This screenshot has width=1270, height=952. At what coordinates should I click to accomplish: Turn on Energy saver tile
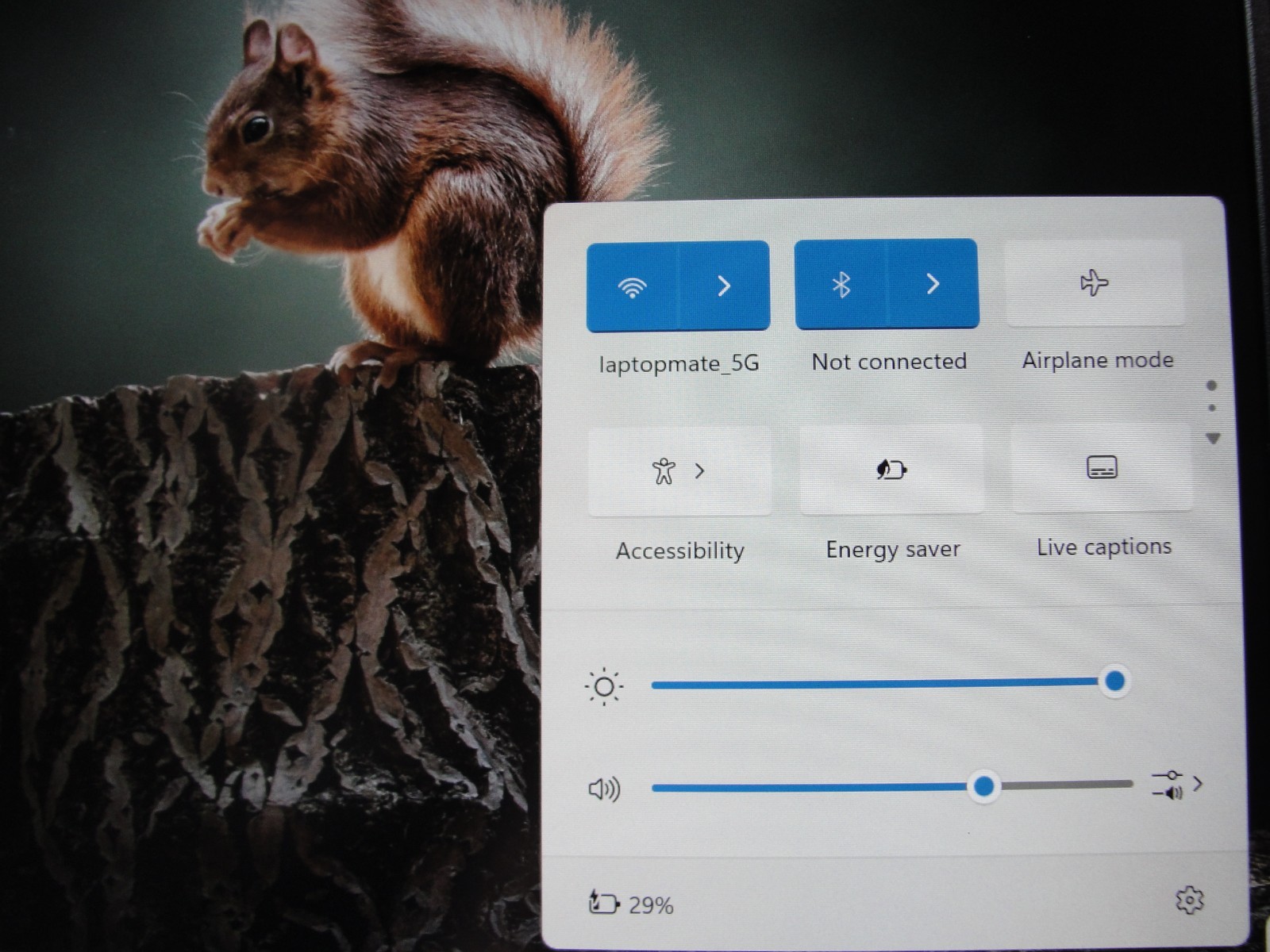891,470
